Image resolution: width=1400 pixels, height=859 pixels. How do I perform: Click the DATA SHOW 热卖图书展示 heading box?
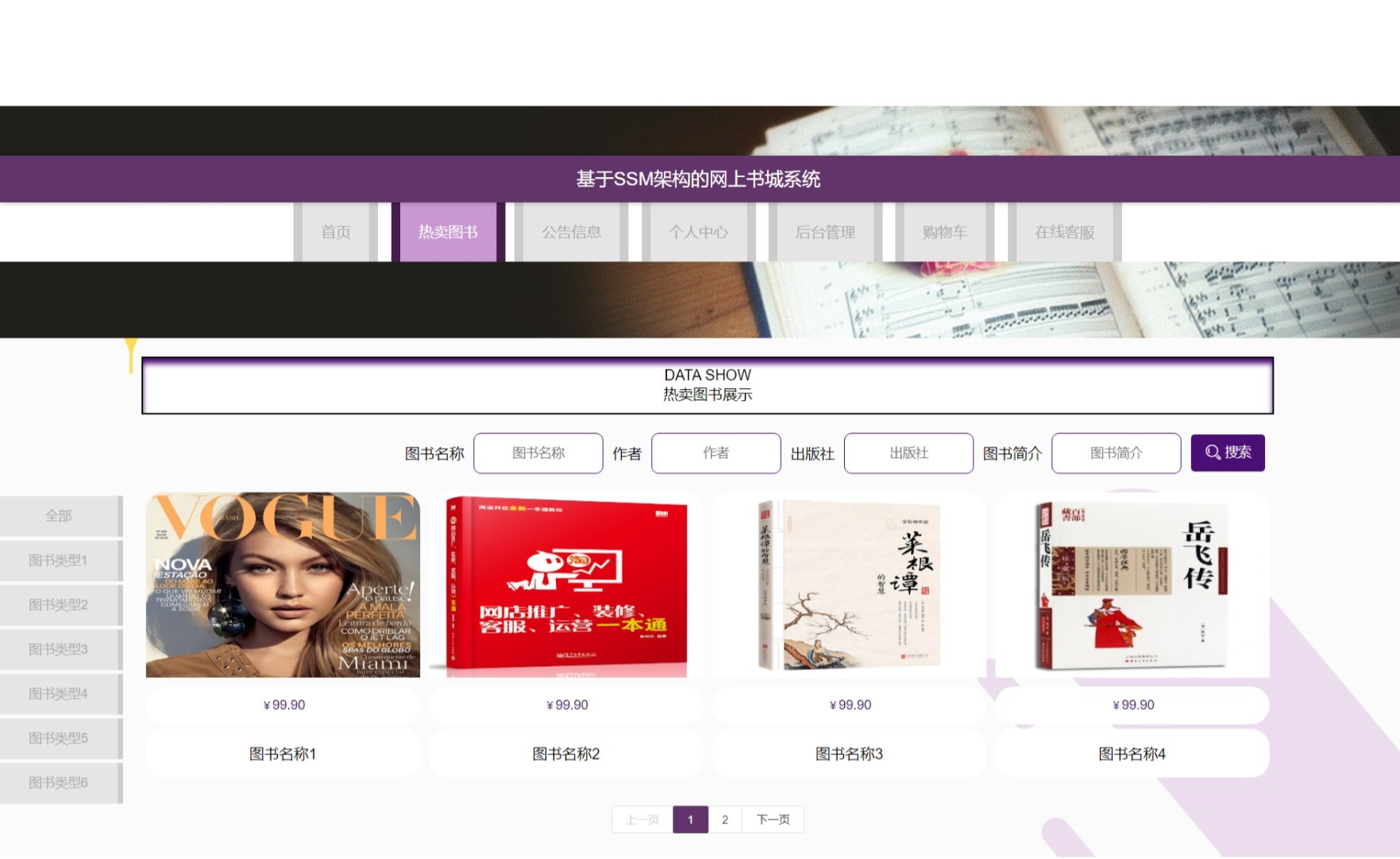[x=708, y=385]
